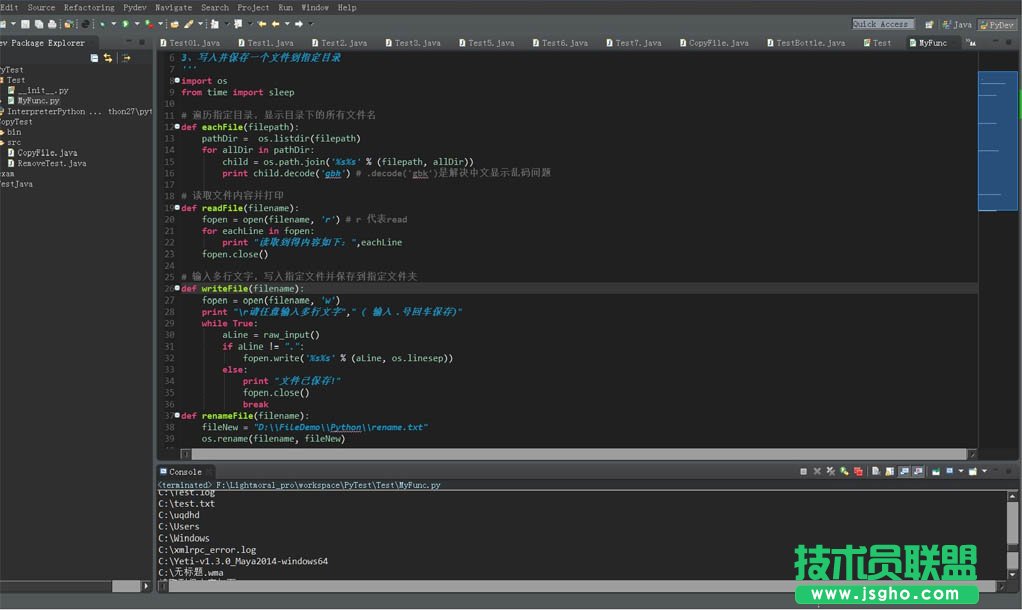Screen dimensions: 1022x610
Task: Toggle Show Console on standard output change
Action: [x=904, y=471]
